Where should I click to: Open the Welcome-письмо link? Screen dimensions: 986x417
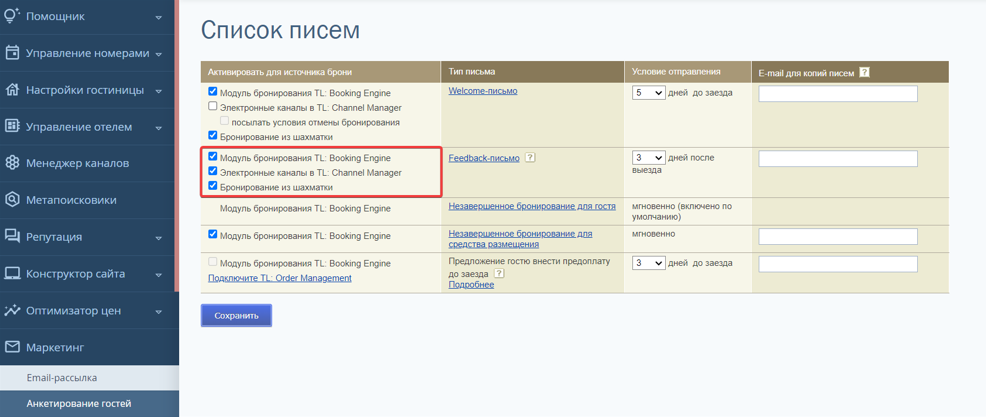pyautogui.click(x=483, y=91)
